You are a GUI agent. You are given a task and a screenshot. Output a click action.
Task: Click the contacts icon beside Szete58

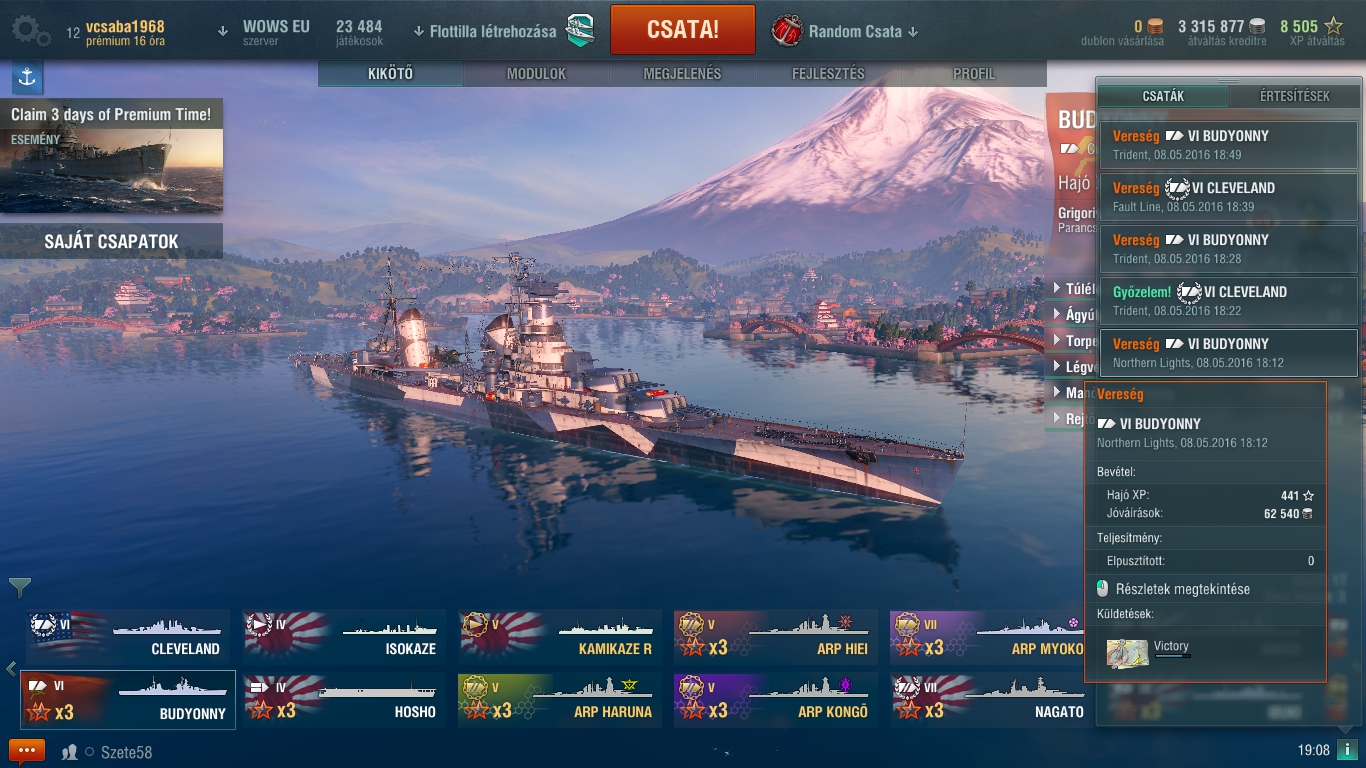point(70,752)
